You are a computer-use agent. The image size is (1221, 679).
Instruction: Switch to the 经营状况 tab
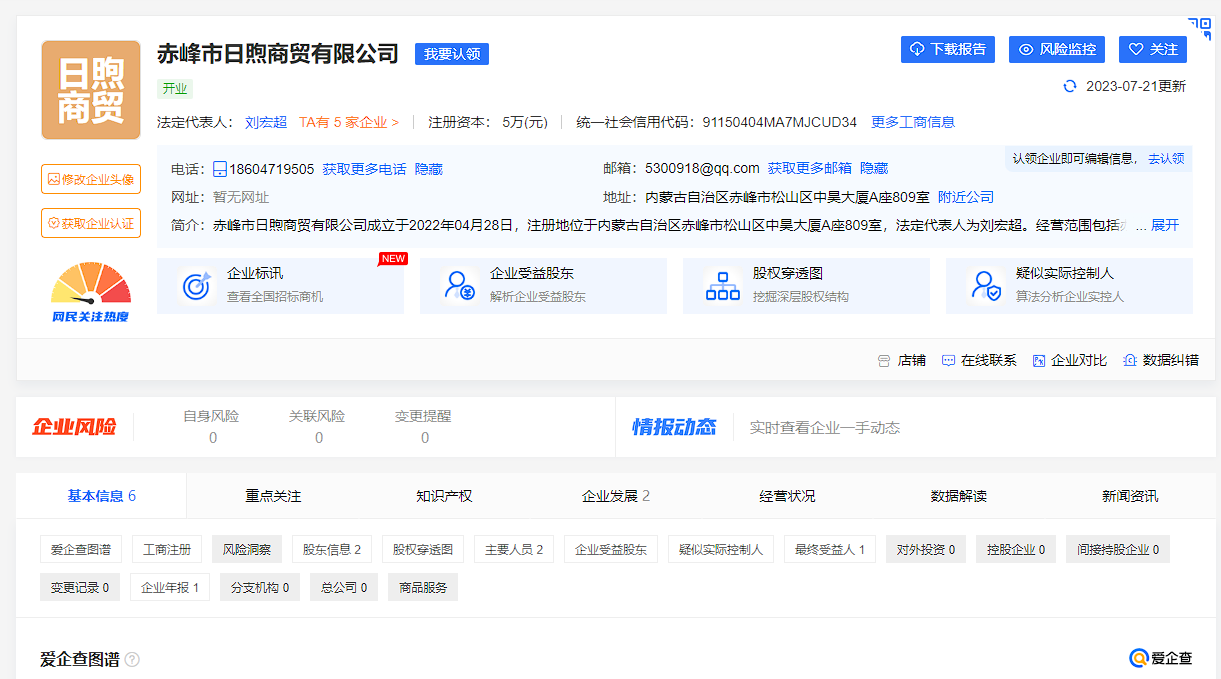coord(787,496)
